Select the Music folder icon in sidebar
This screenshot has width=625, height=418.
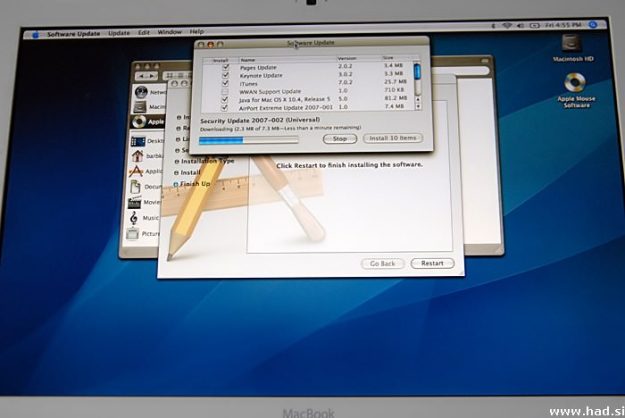[135, 217]
